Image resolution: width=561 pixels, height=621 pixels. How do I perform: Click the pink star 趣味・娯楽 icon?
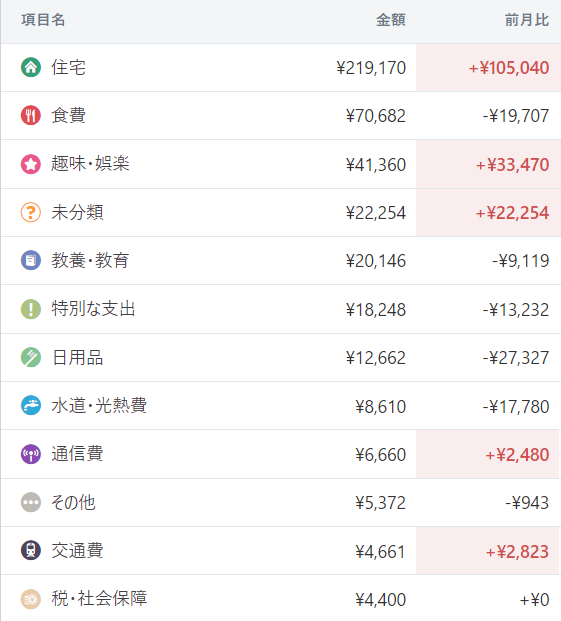coord(30,164)
